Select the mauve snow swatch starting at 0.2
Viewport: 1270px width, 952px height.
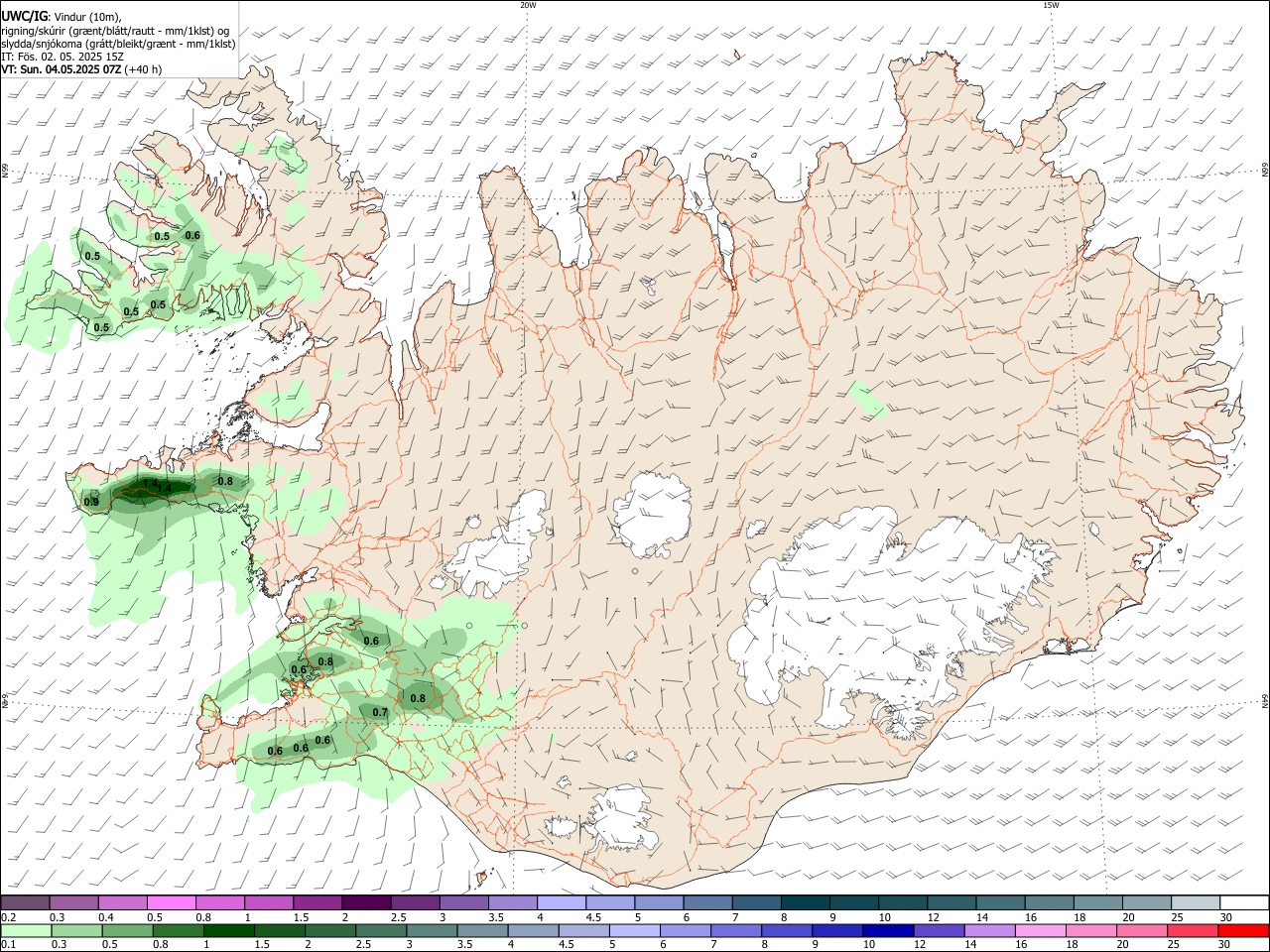pos(25,902)
